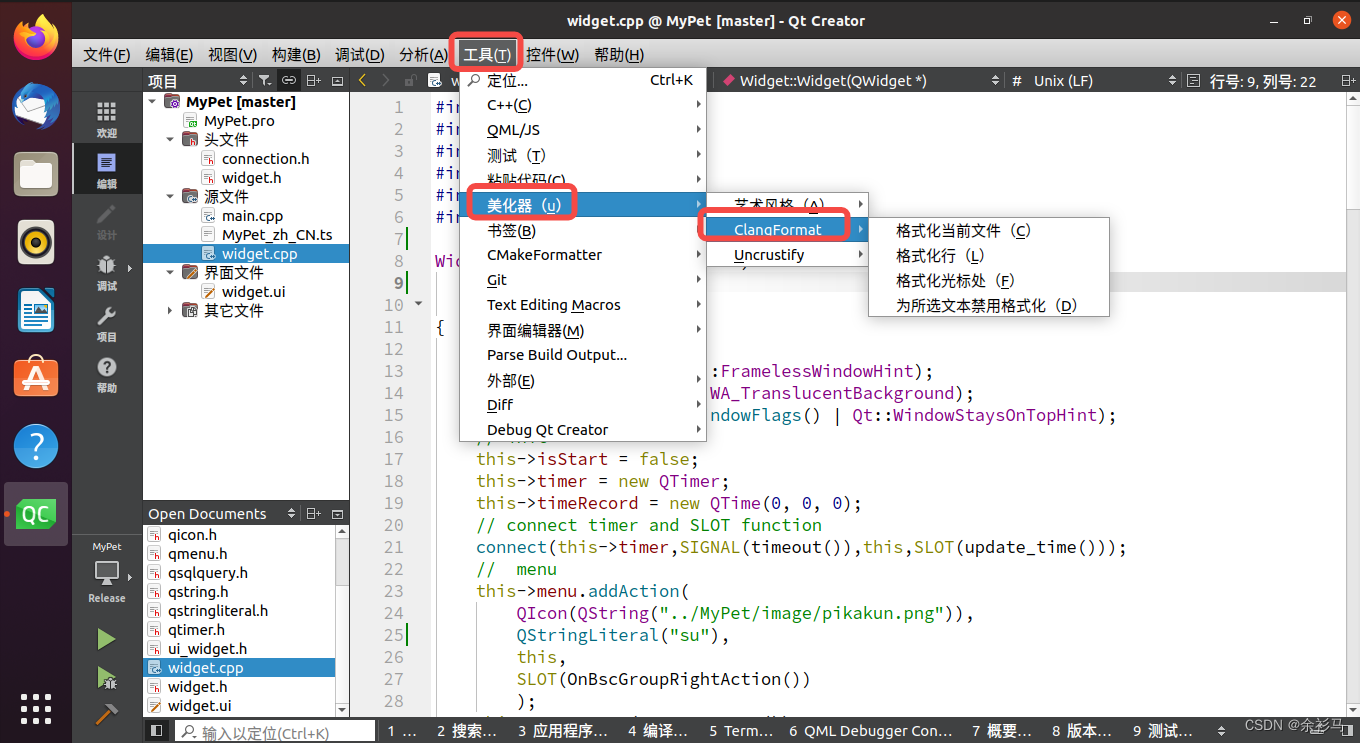Screen dimensions: 1360x743
Task: Open the Uncrustify submenu
Action: pos(787,255)
